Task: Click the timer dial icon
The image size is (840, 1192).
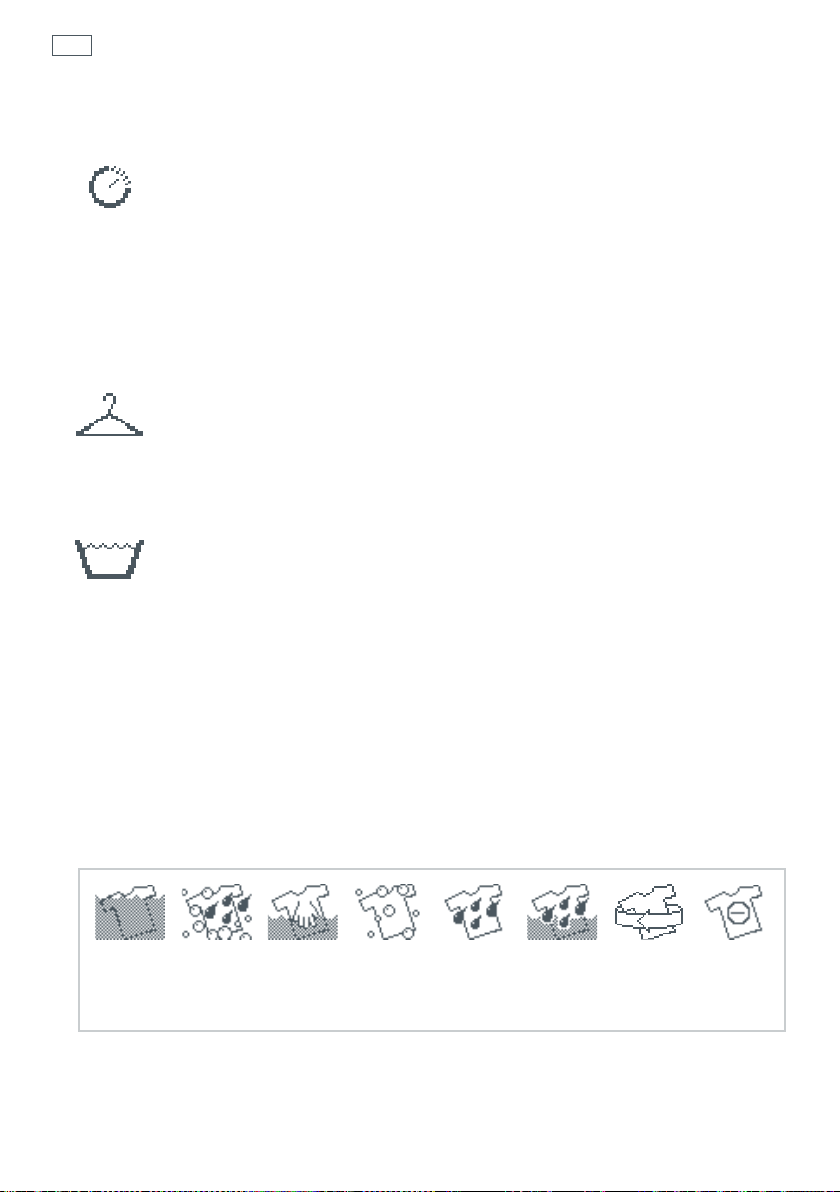Action: coord(110,186)
